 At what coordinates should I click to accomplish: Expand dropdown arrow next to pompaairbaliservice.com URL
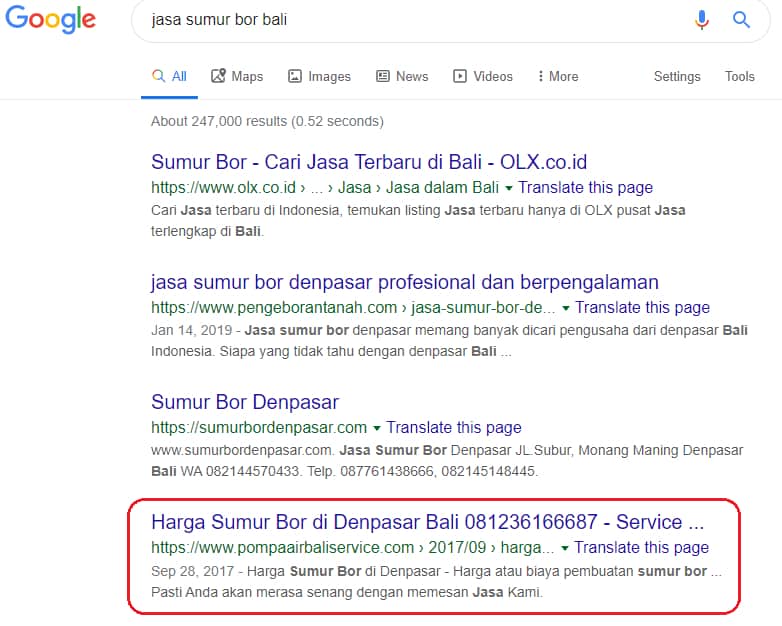coord(565,548)
